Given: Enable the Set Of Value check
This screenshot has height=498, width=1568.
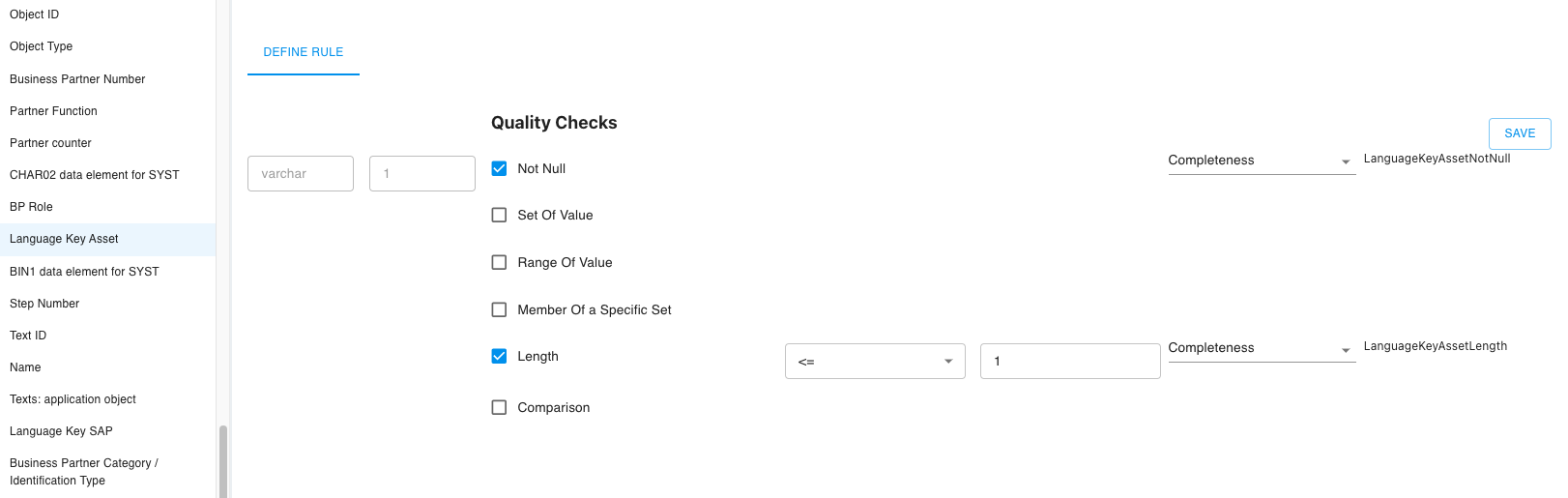Looking at the screenshot, I should pyautogui.click(x=499, y=215).
